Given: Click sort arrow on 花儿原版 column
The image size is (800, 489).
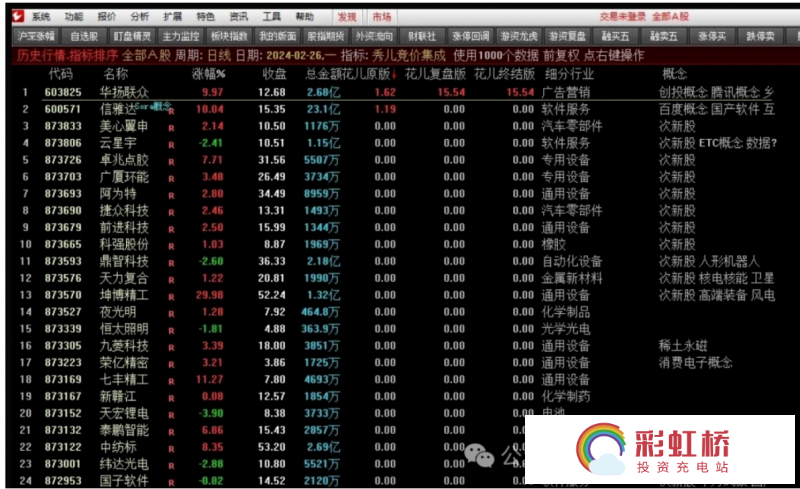Looking at the screenshot, I should (x=394, y=74).
